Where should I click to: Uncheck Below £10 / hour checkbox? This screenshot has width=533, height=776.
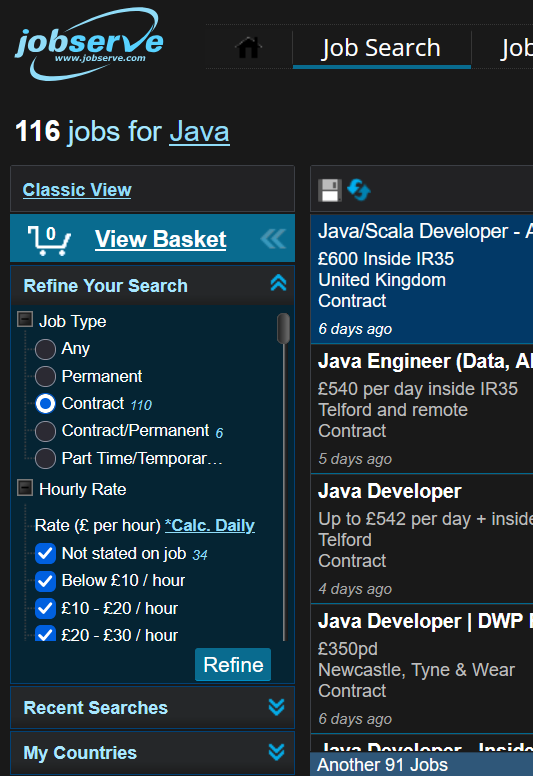click(x=46, y=581)
